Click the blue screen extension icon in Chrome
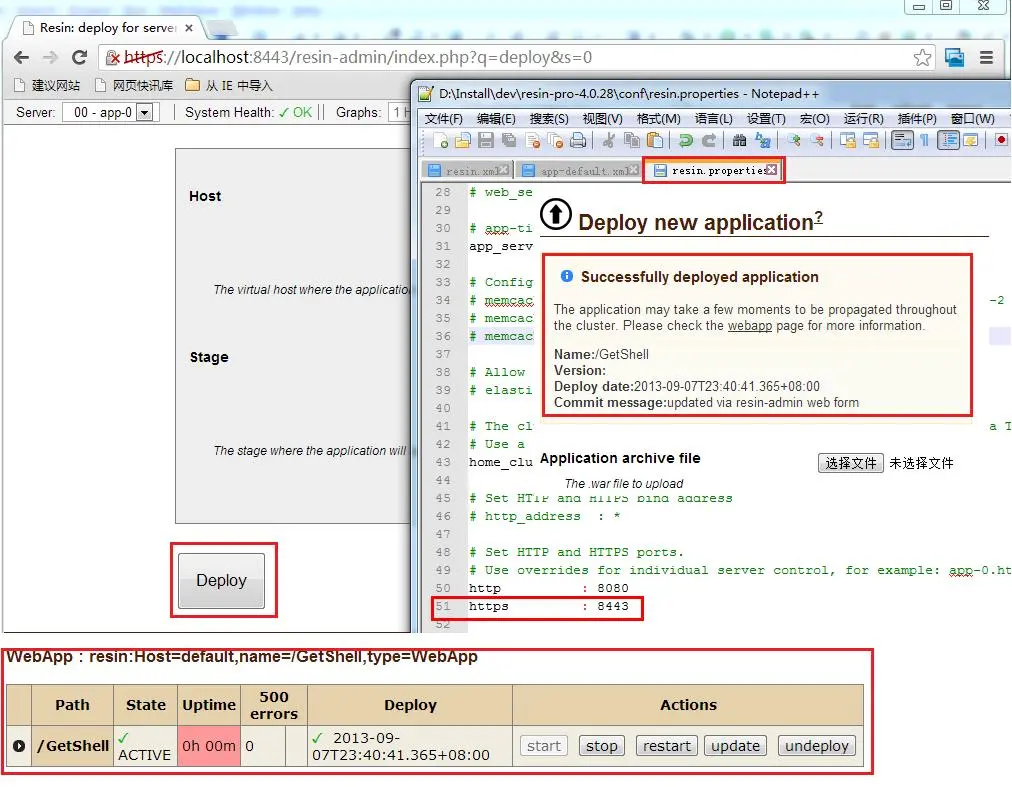This screenshot has width=1012, height=787. pos(955,57)
